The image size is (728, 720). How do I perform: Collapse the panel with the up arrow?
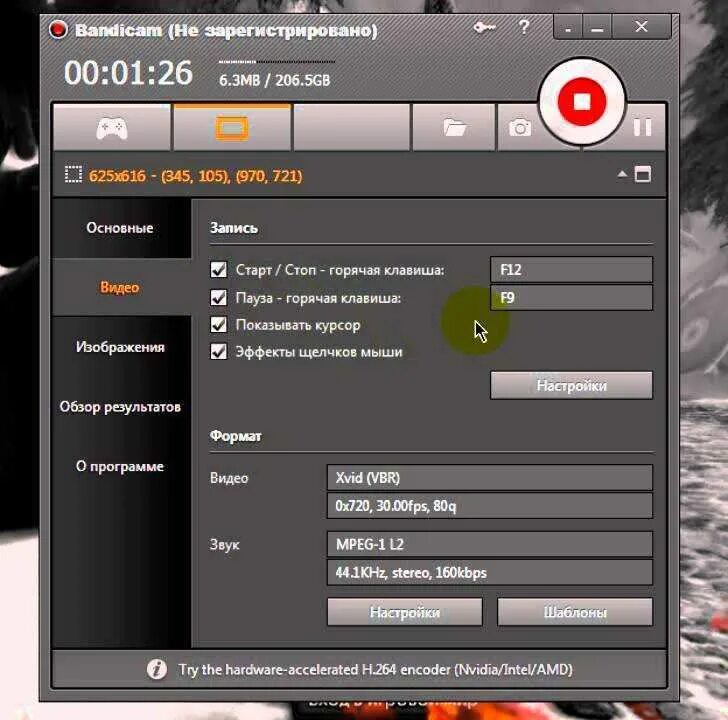pos(622,175)
